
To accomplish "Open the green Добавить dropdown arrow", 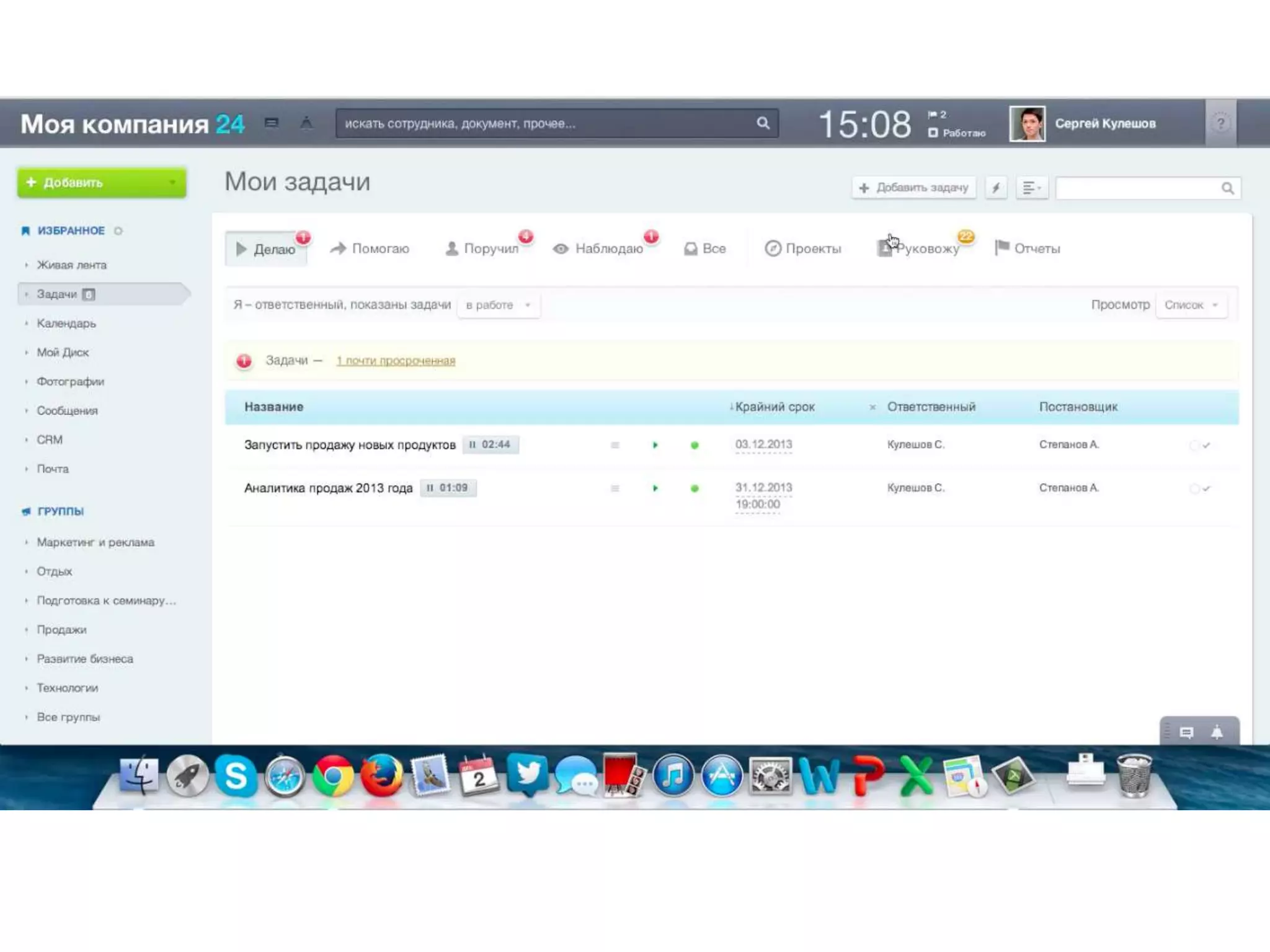I will pos(172,182).
